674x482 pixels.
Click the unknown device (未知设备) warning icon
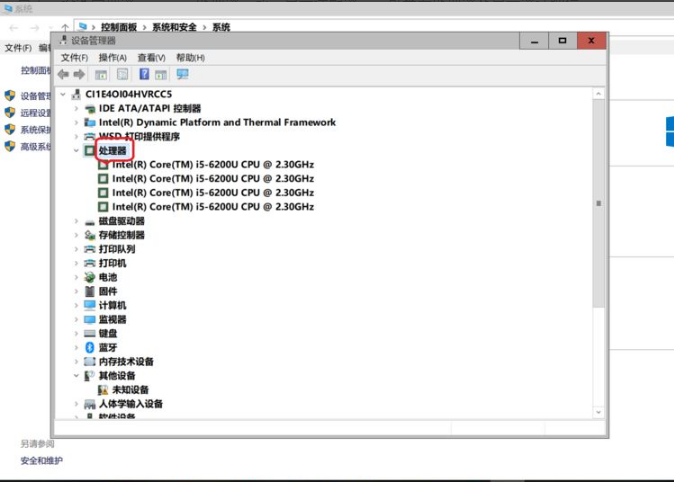point(103,390)
